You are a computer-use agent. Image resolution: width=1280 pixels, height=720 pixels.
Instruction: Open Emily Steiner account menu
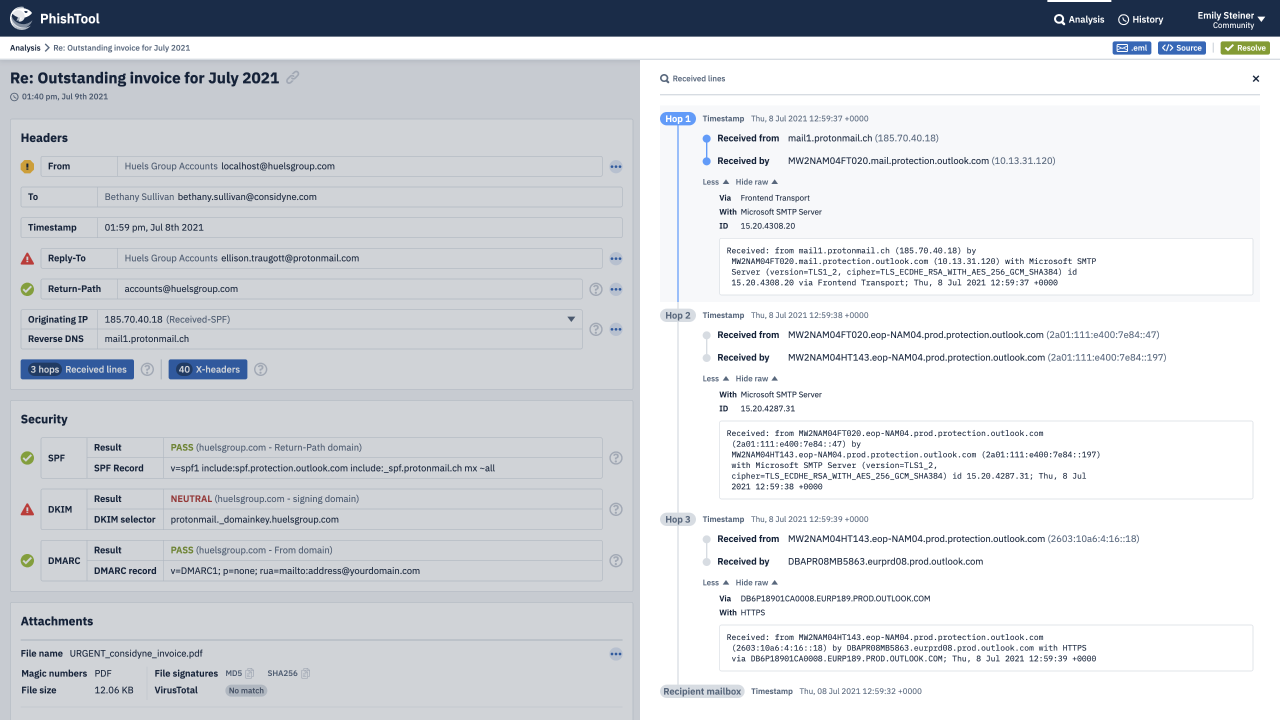1230,20
